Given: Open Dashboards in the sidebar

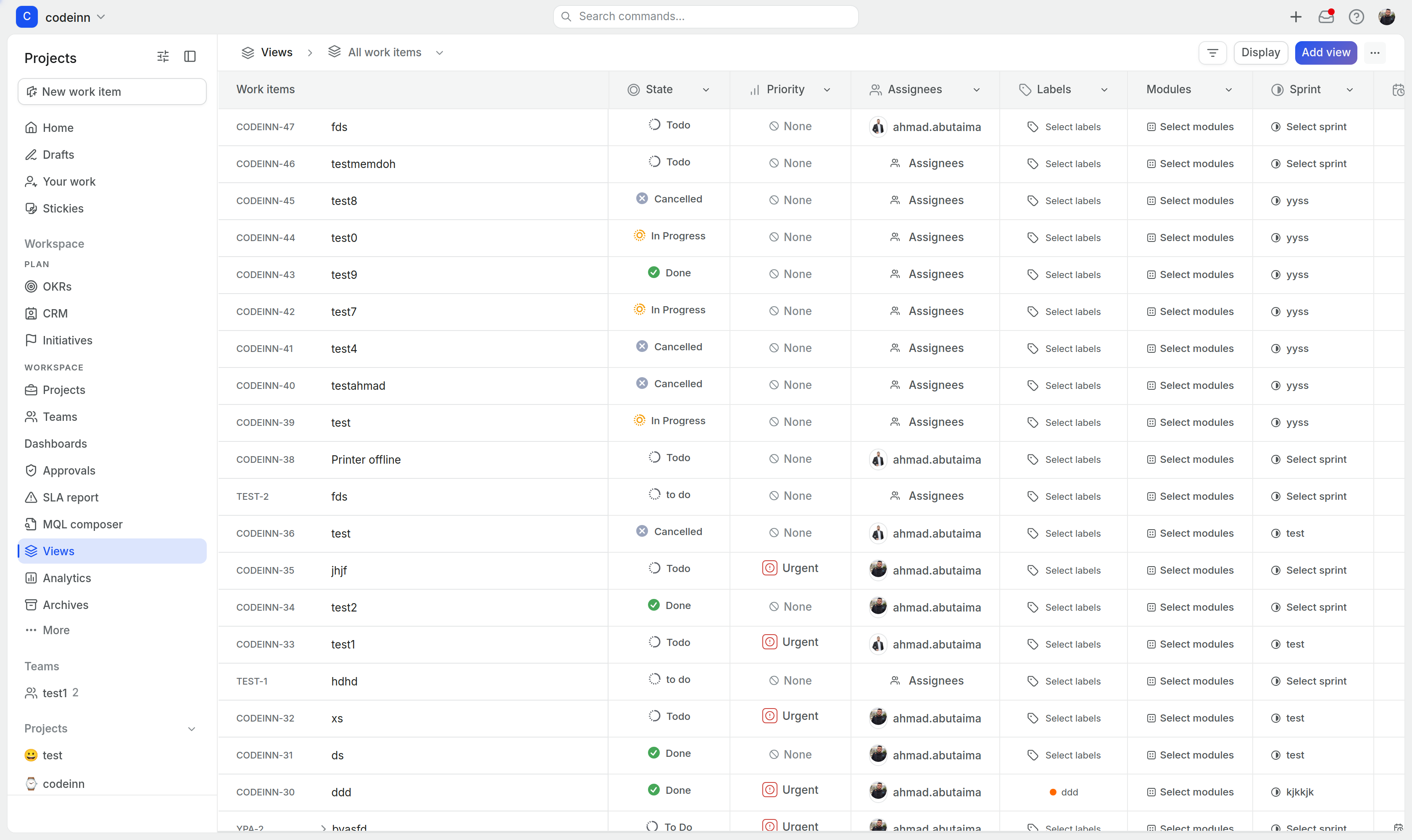Looking at the screenshot, I should pyautogui.click(x=112, y=444).
